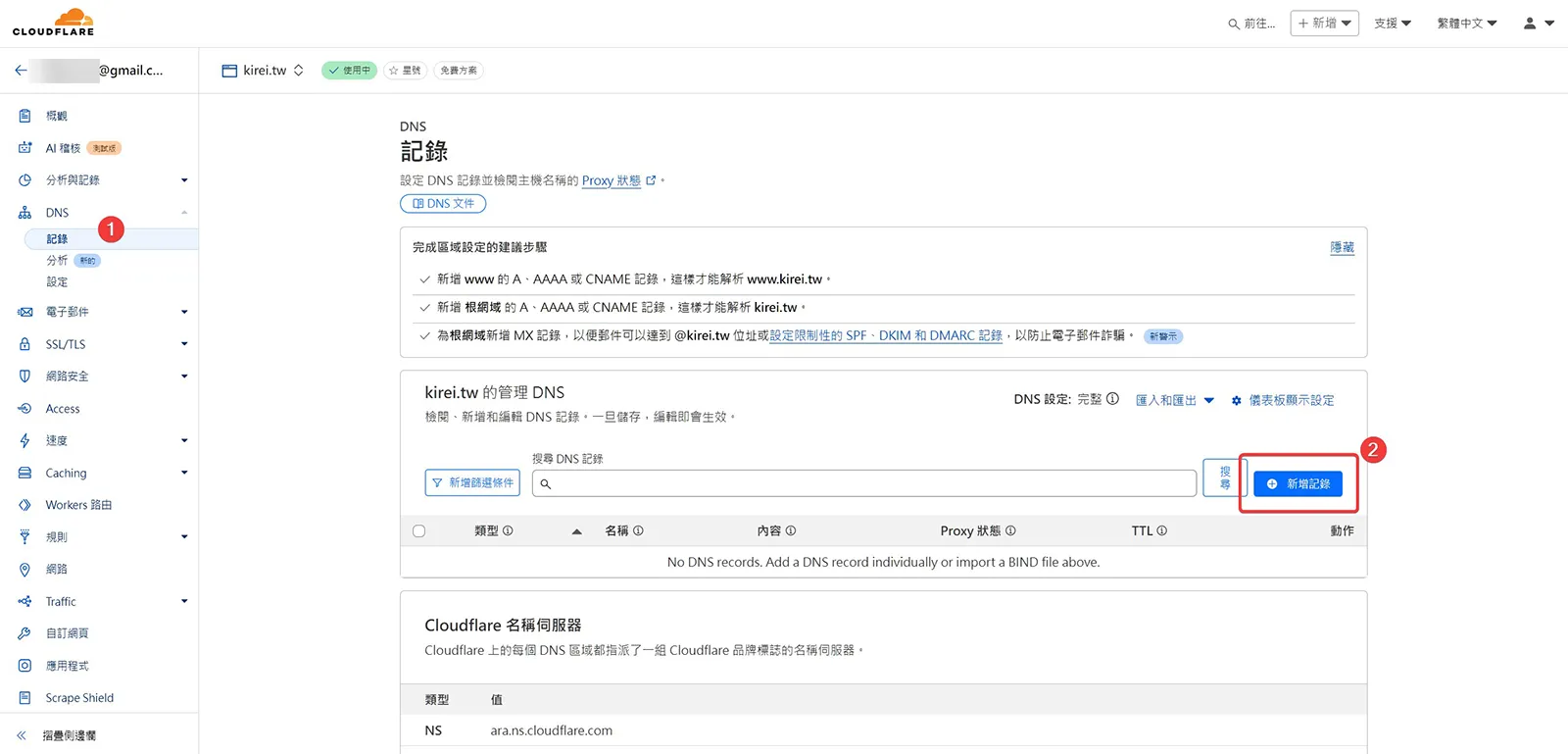
Task: Open the 概觀 overview icon in sidebar
Action: pyautogui.click(x=25, y=116)
